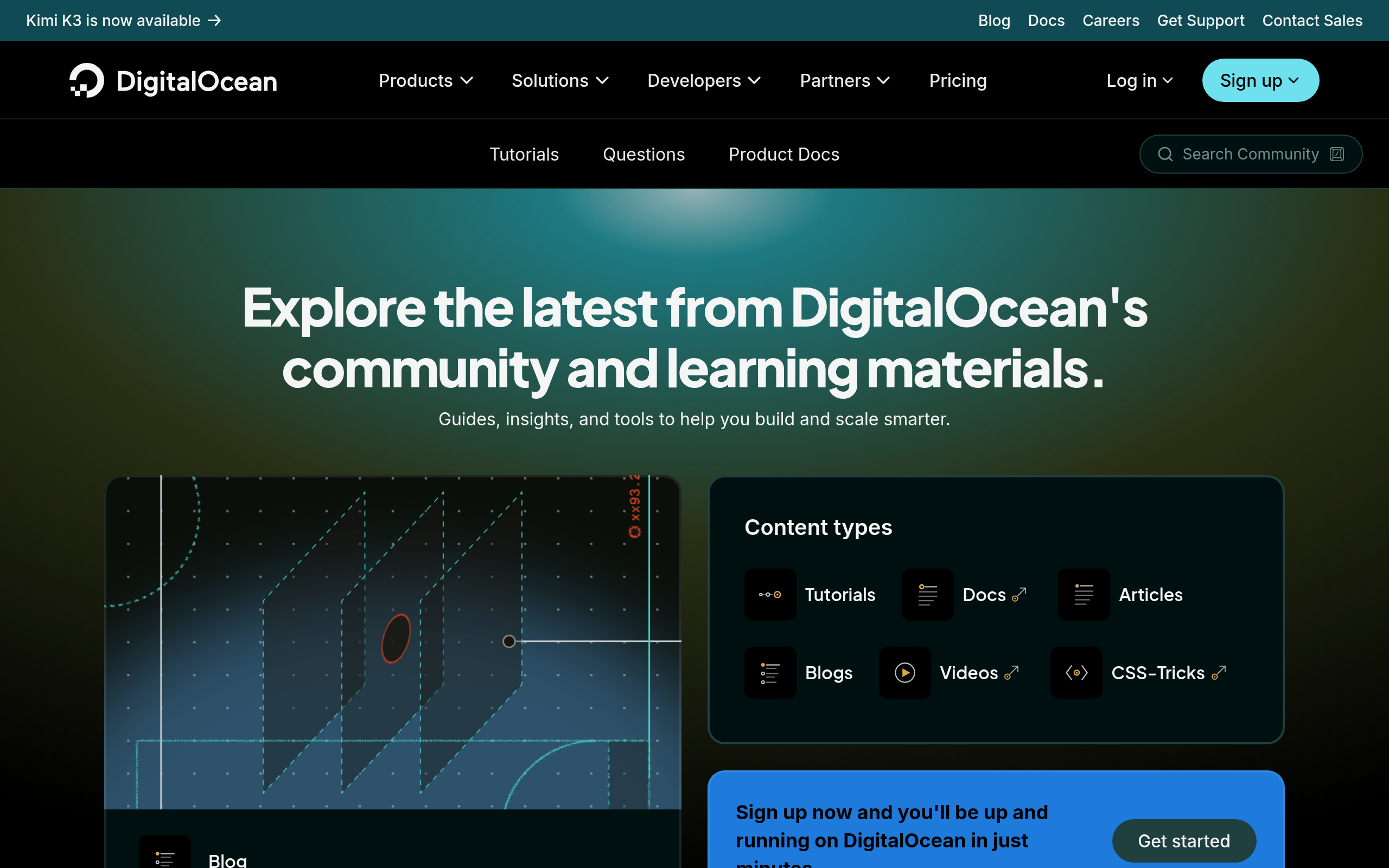Open Videos in Content types
1389x868 pixels.
click(969, 672)
